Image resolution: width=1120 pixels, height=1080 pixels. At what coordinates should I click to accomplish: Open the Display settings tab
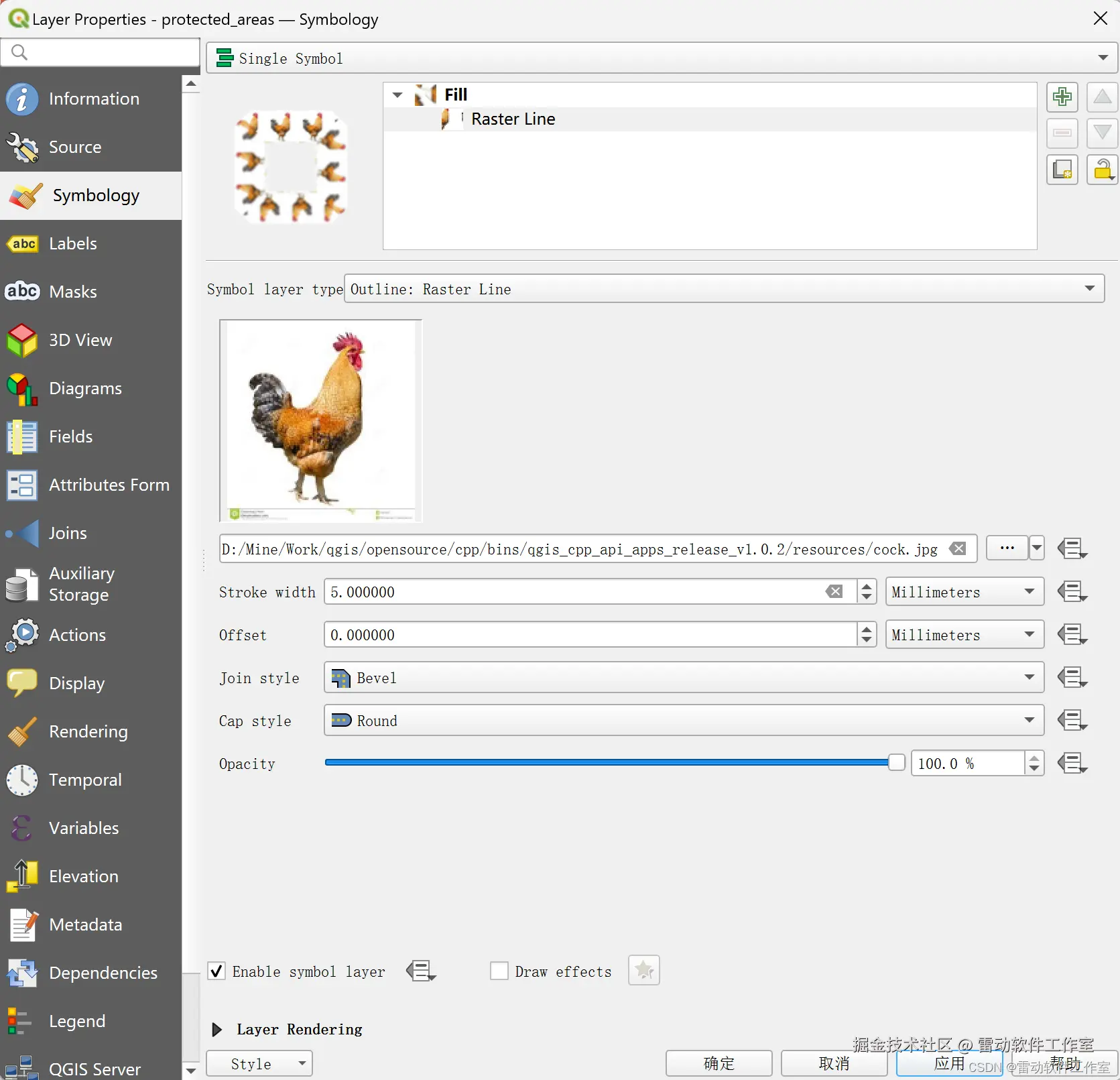coord(90,684)
